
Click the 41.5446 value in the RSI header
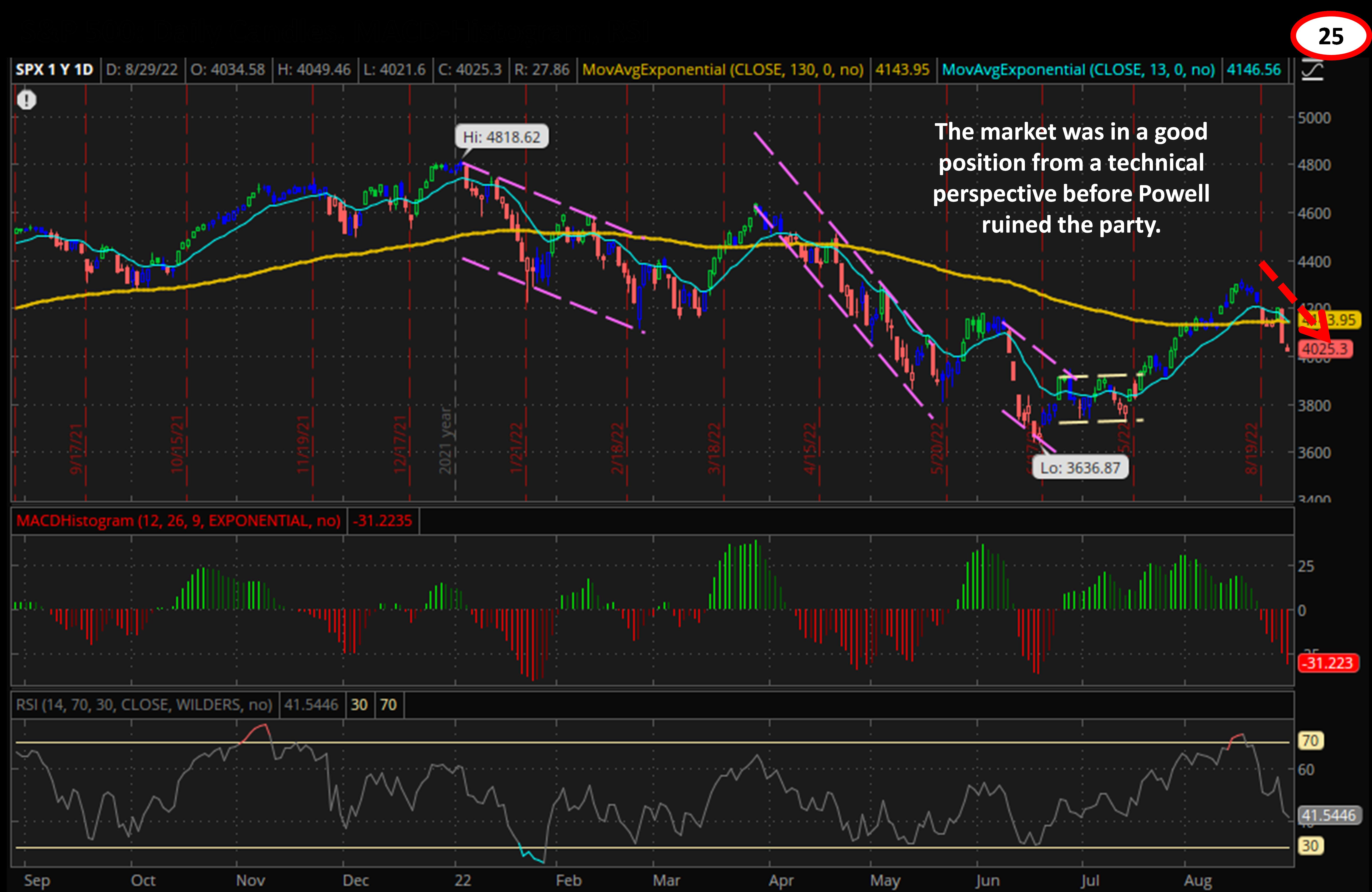click(311, 705)
